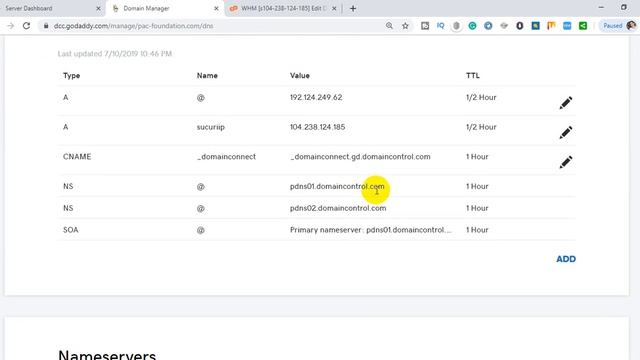Reload the current page
Image resolution: width=640 pixels, height=360 pixels.
(x=27, y=26)
